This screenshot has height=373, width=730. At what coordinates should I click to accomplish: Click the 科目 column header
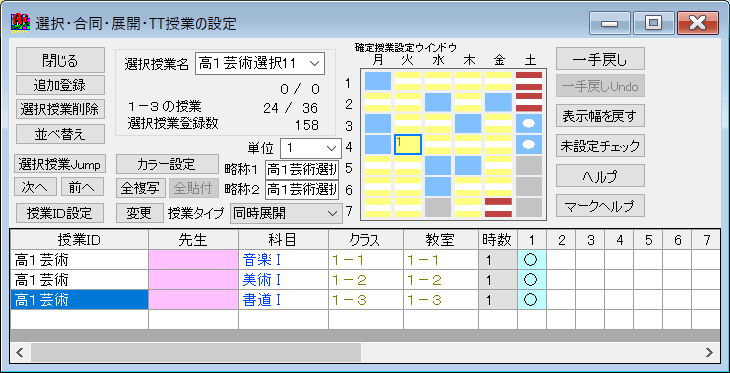tap(283, 240)
